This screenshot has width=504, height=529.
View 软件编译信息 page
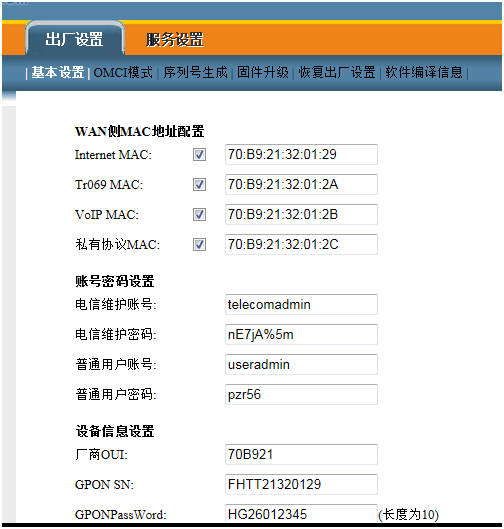point(424,72)
